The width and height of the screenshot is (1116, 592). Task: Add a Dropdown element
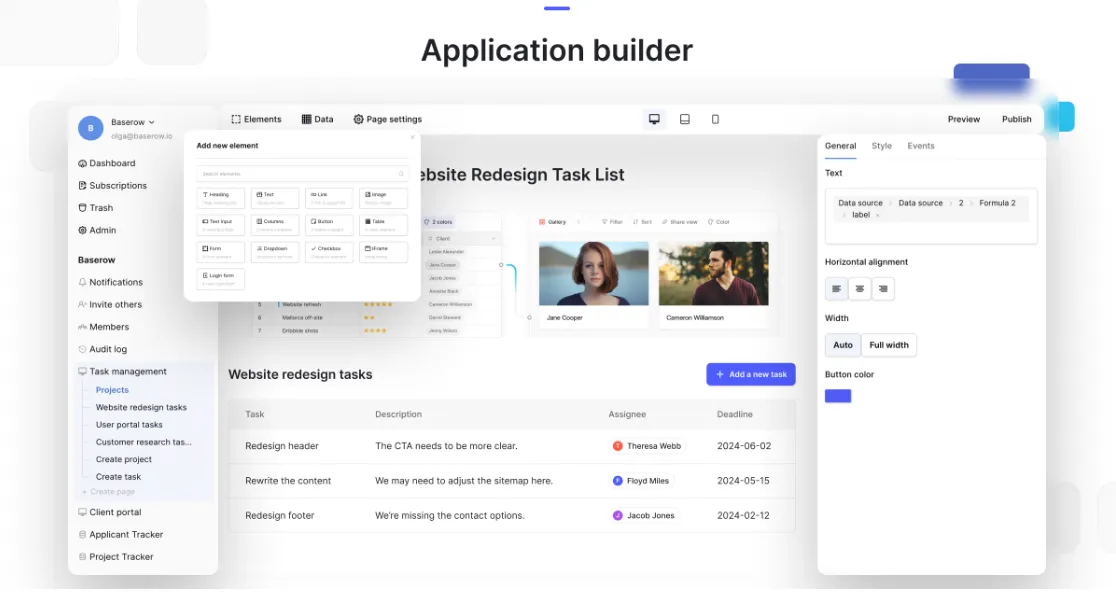coord(275,252)
